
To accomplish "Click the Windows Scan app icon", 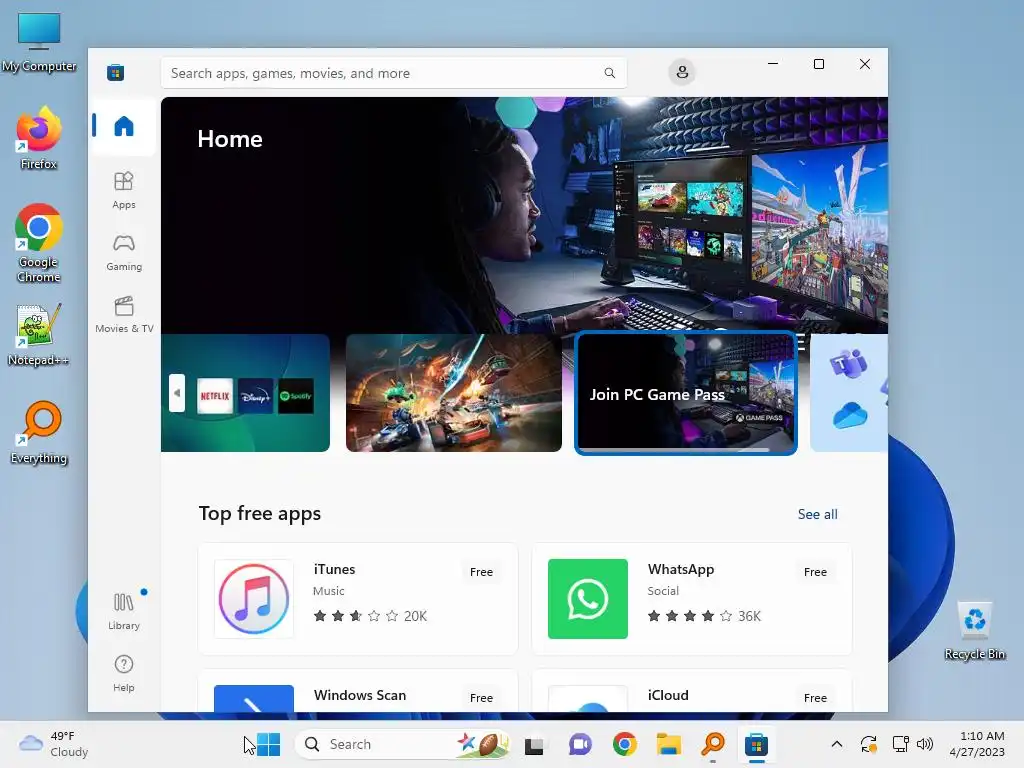I will [x=254, y=698].
